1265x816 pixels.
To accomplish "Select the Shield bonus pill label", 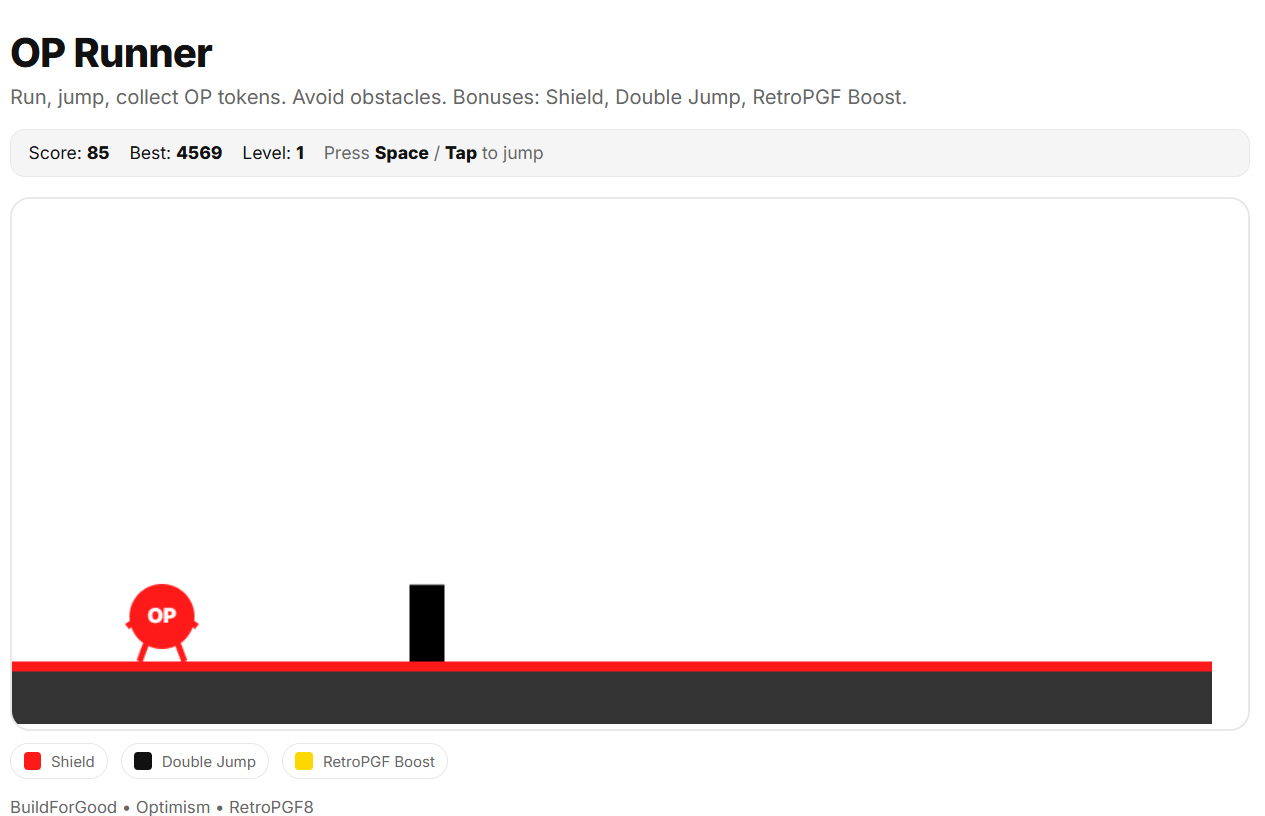I will click(x=73, y=762).
